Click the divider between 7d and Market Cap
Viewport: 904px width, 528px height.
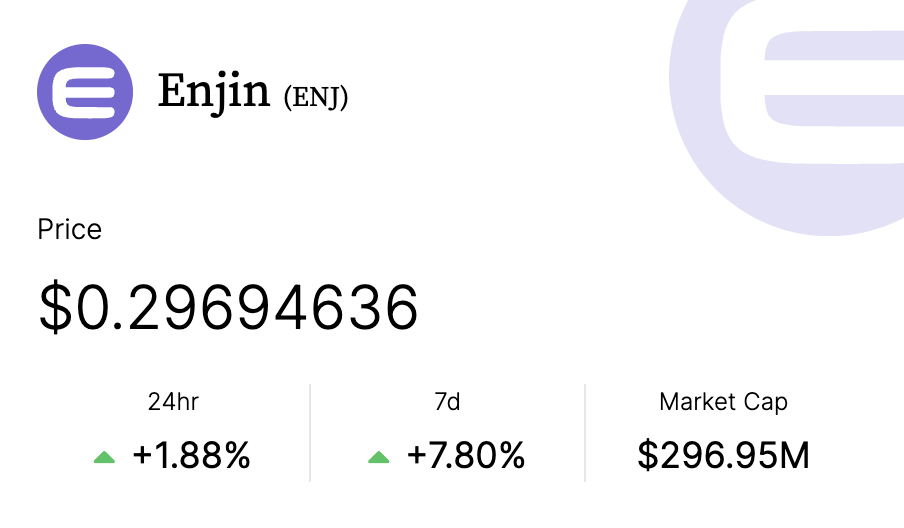[x=585, y=433]
